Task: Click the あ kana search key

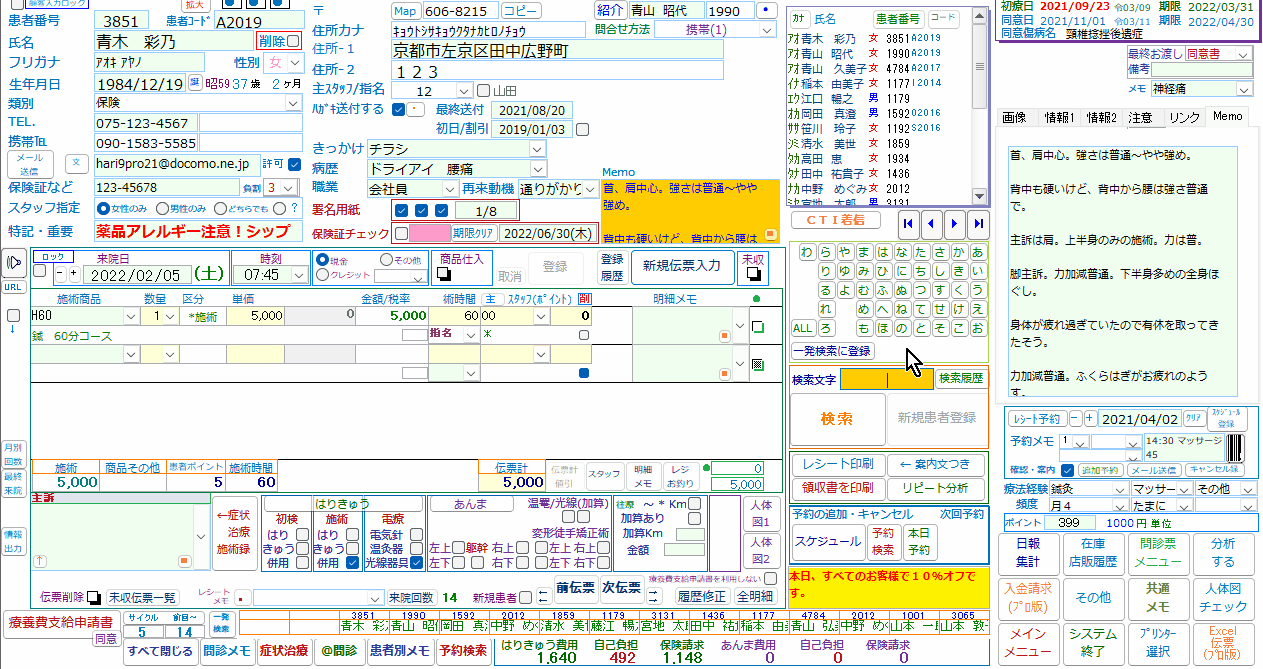Action: point(979,252)
